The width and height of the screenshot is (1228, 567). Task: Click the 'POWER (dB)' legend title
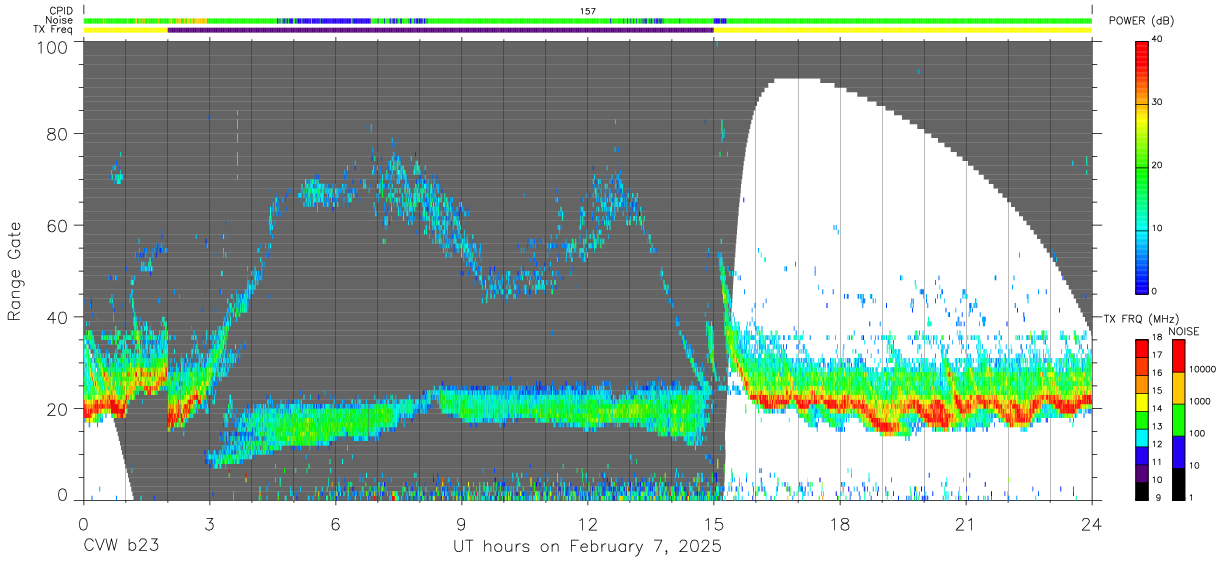click(x=1141, y=21)
